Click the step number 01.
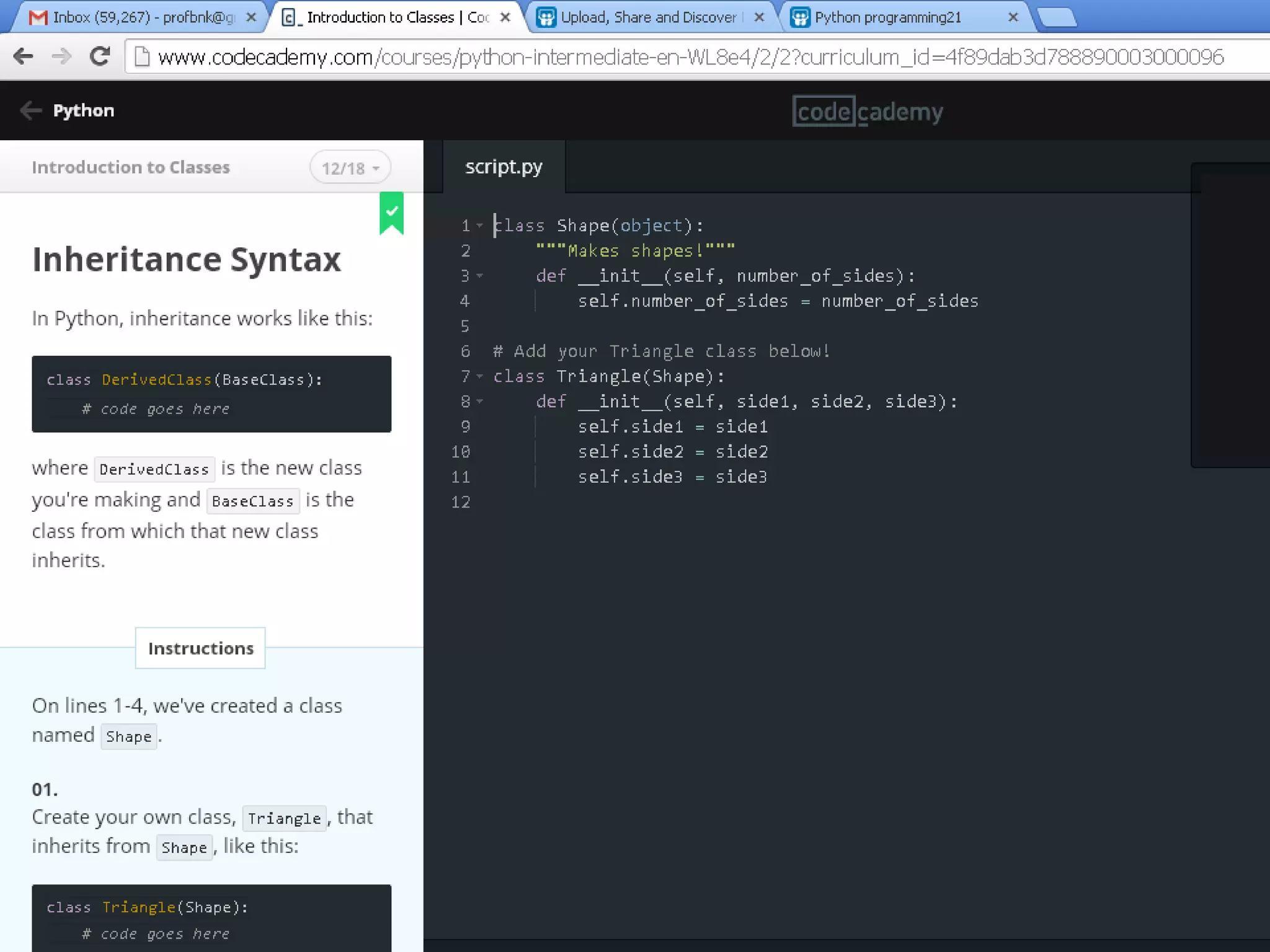The height and width of the screenshot is (952, 1270). coord(45,790)
